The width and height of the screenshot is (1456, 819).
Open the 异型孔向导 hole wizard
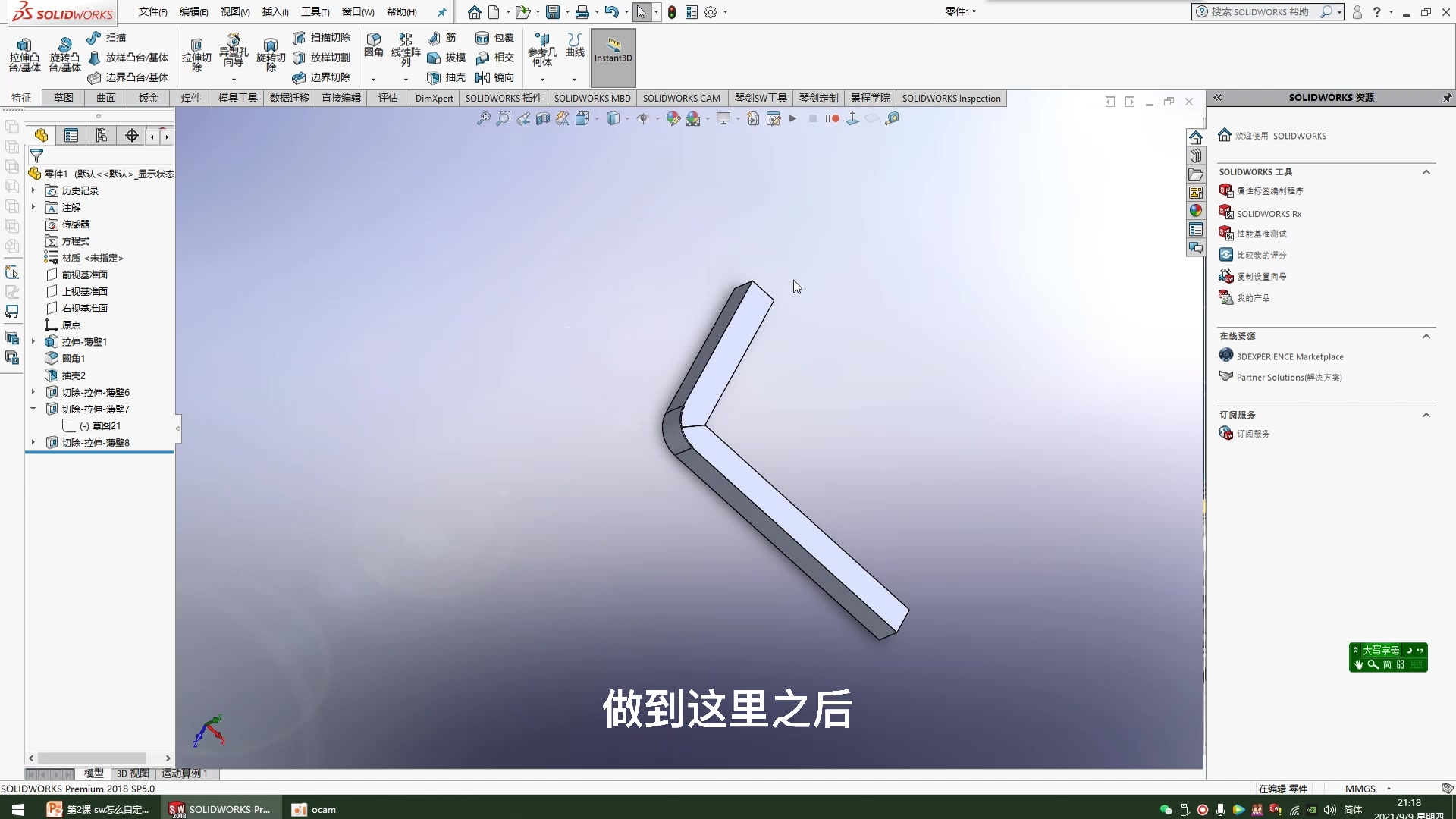pos(234,51)
